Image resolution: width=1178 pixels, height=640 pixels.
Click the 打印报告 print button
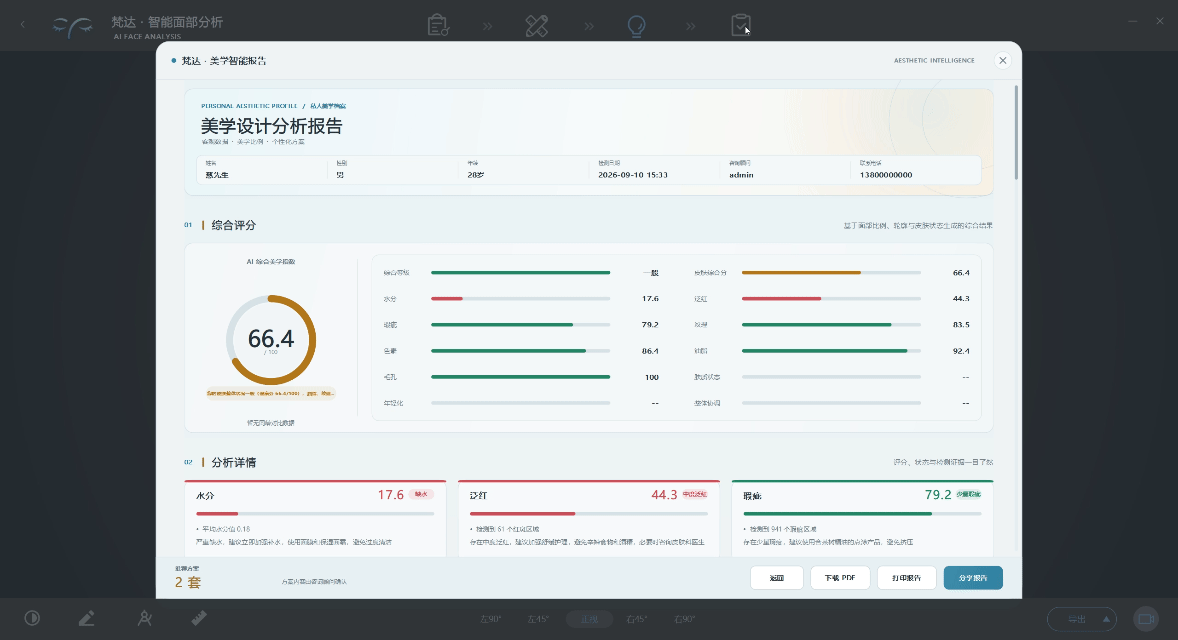point(906,578)
